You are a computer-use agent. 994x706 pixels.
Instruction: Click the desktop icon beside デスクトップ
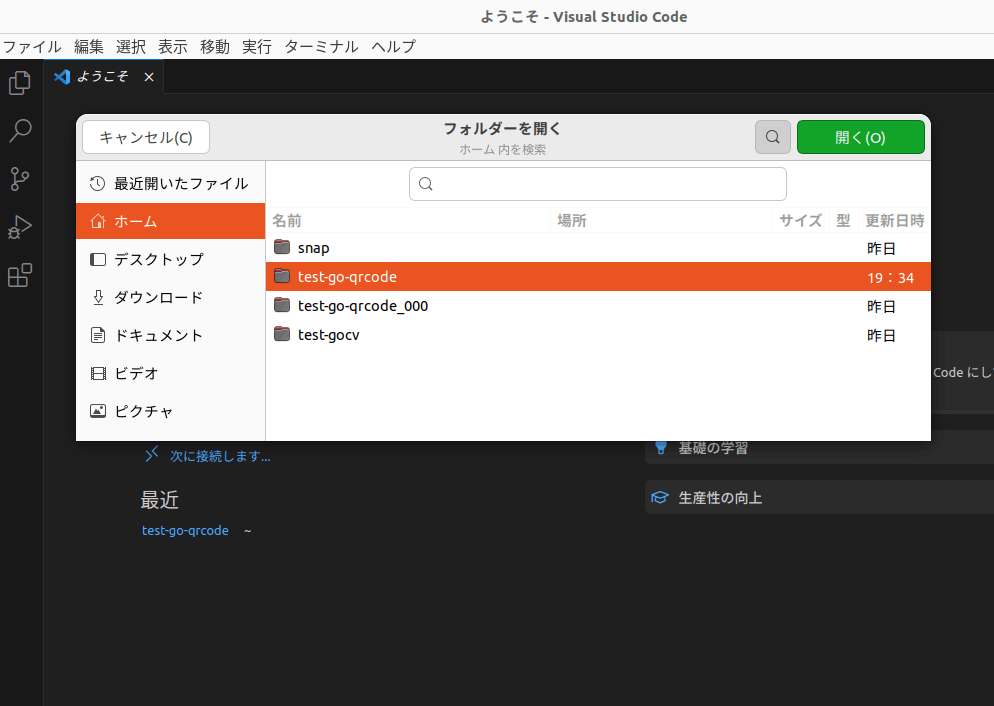[x=98, y=259]
